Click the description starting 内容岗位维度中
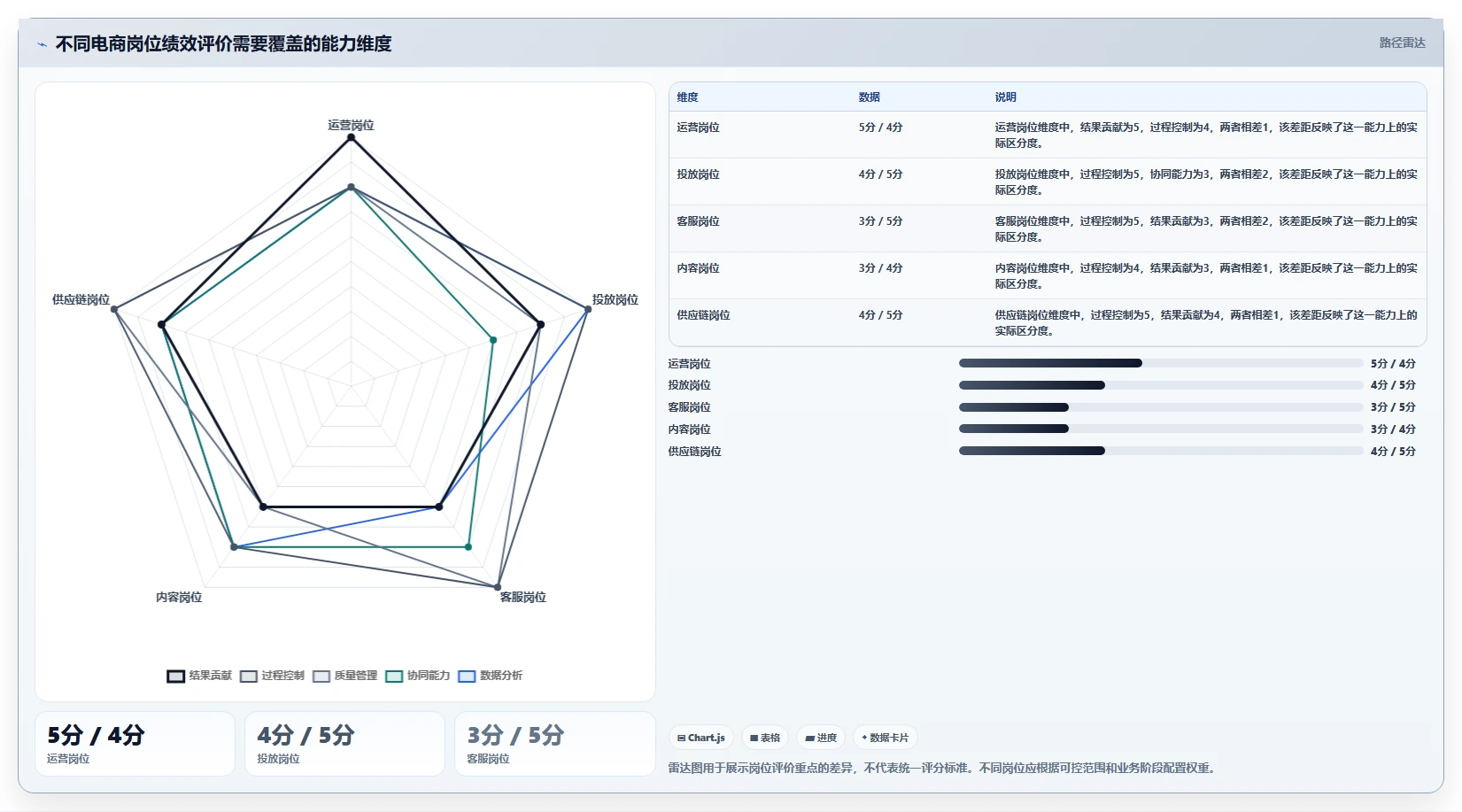Screen dimensions: 1462x812 pos(1206,276)
